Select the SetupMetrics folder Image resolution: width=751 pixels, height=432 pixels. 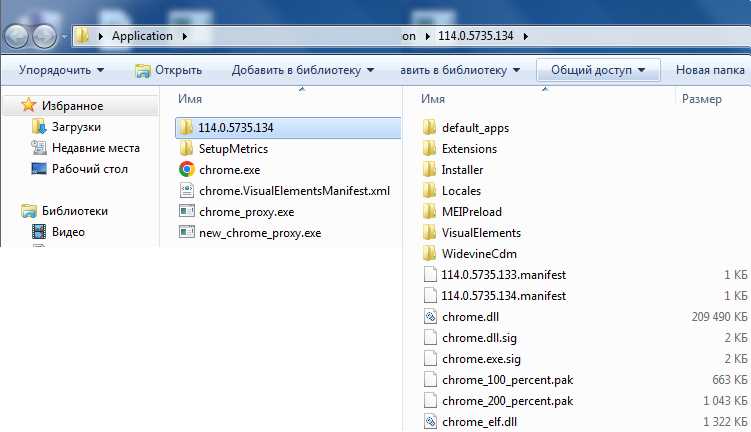click(233, 149)
